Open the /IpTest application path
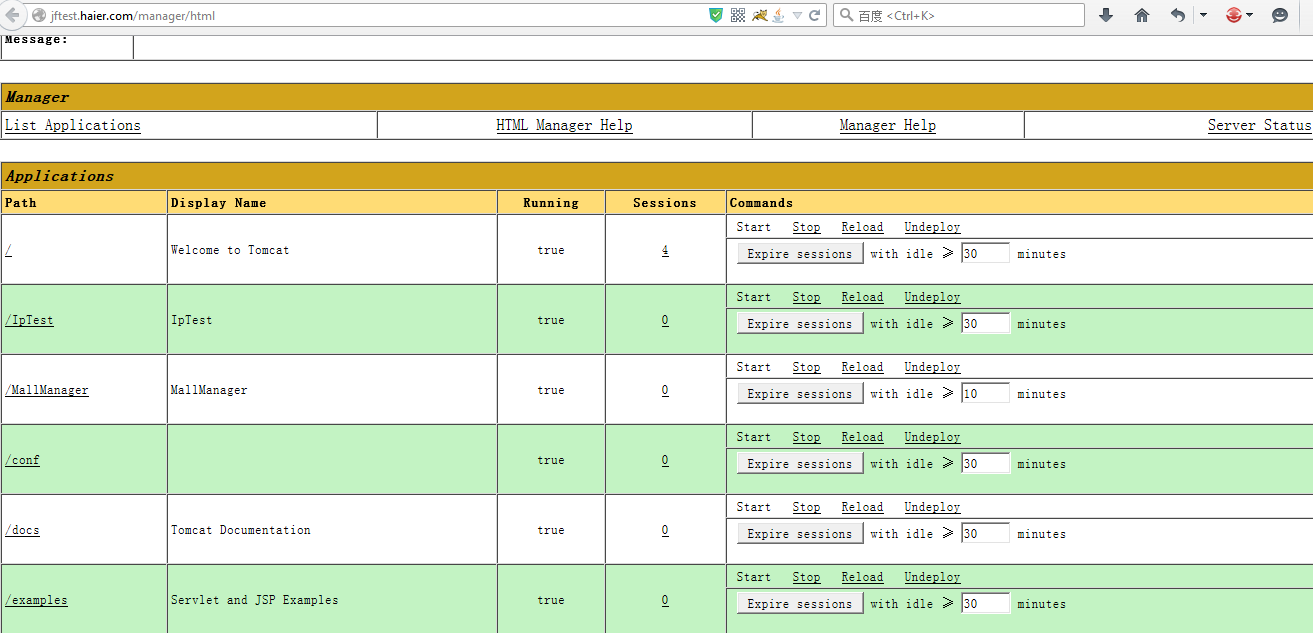 [29, 320]
